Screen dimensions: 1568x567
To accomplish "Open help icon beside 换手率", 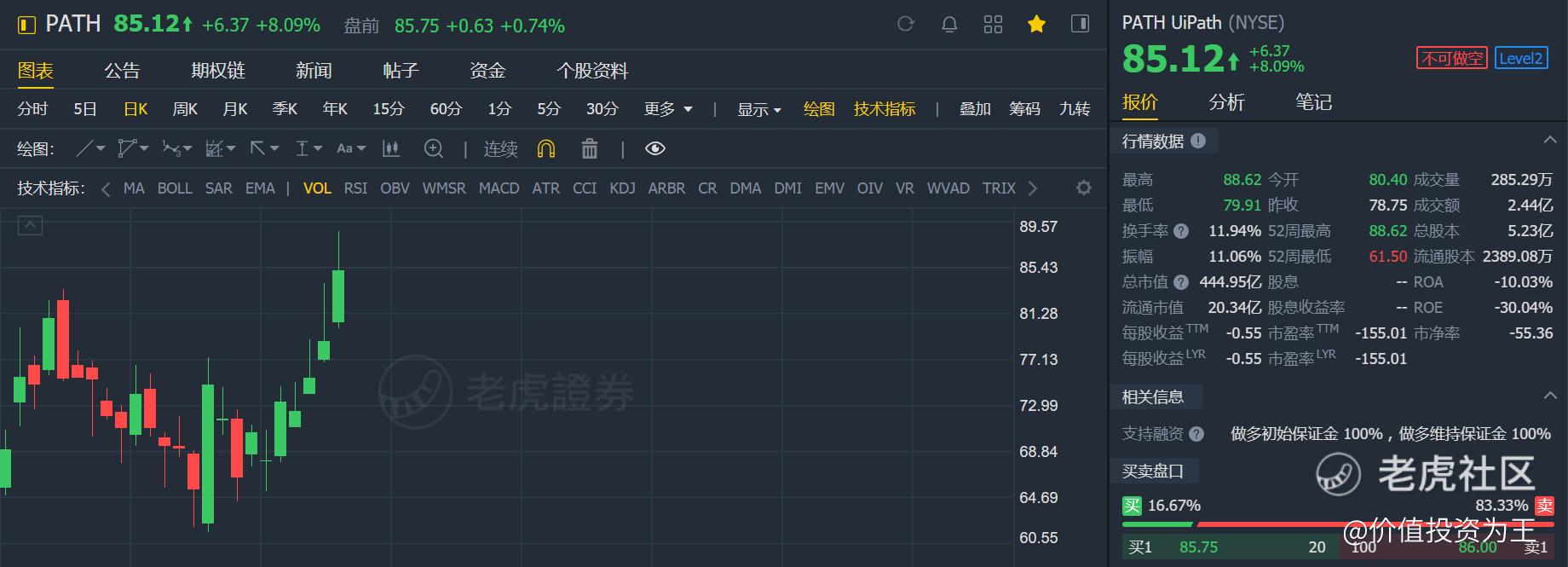I will (1181, 231).
